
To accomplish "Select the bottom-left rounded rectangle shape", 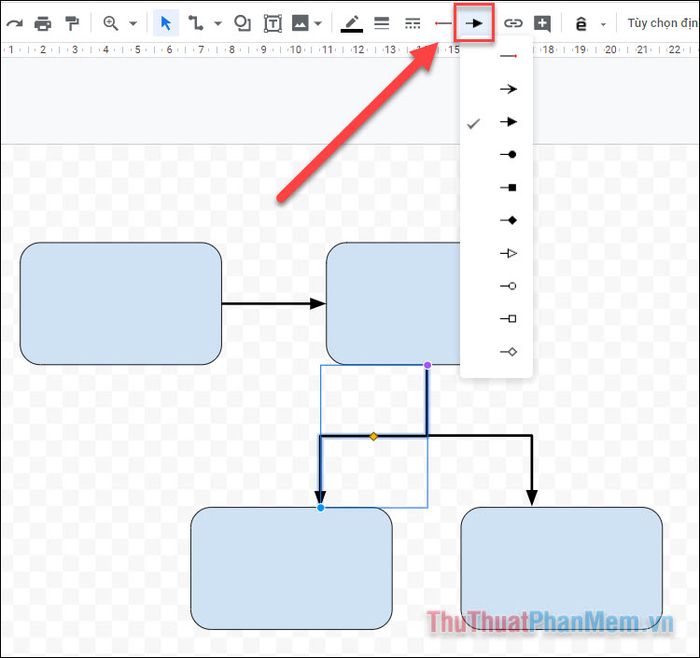I will click(292, 568).
